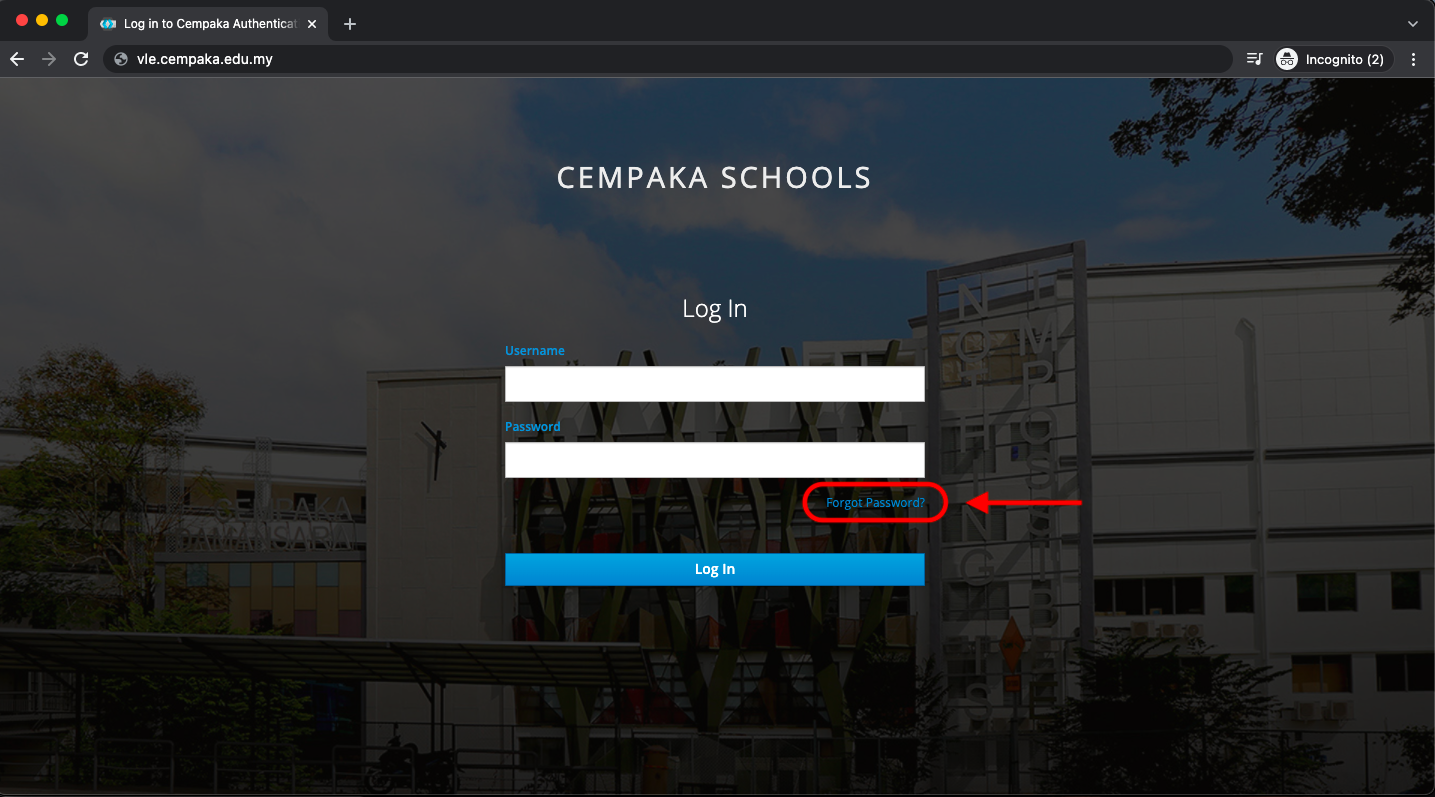Close the Cempaka Authentication tab

(x=312, y=24)
